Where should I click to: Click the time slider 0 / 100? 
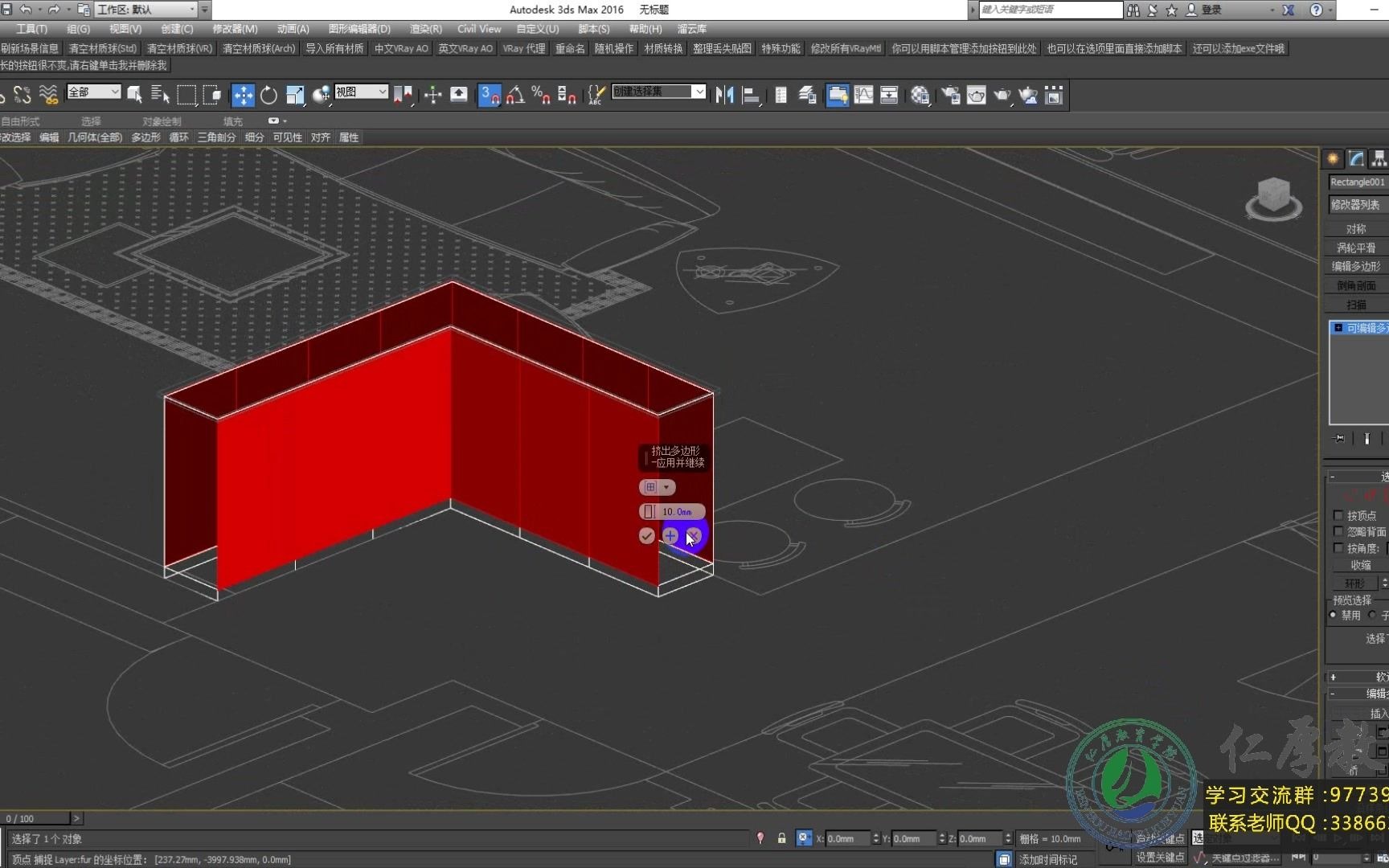coord(36,818)
